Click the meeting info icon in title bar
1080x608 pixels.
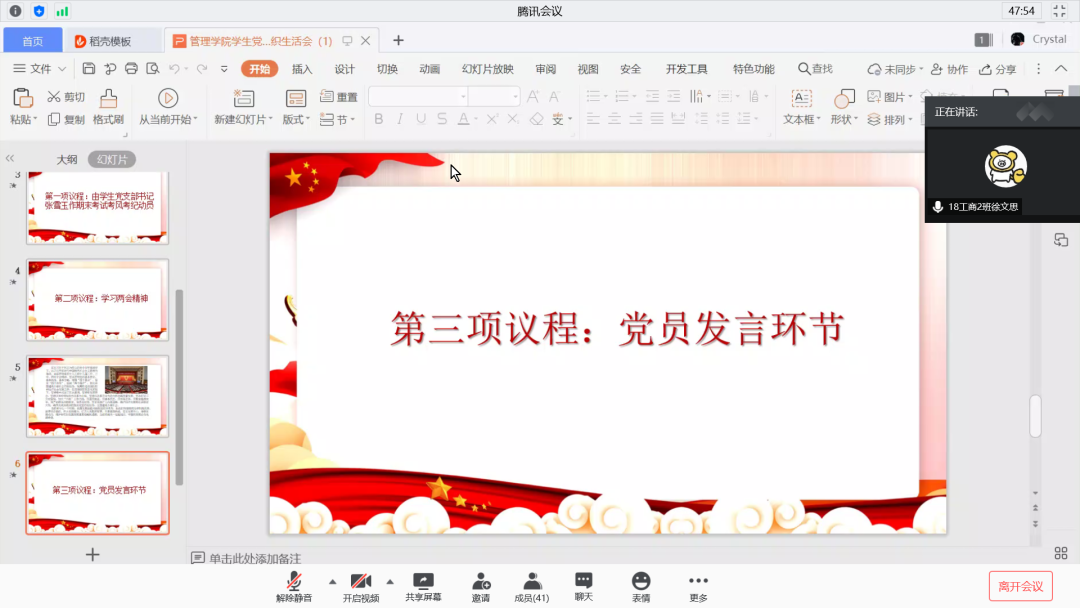click(x=15, y=11)
